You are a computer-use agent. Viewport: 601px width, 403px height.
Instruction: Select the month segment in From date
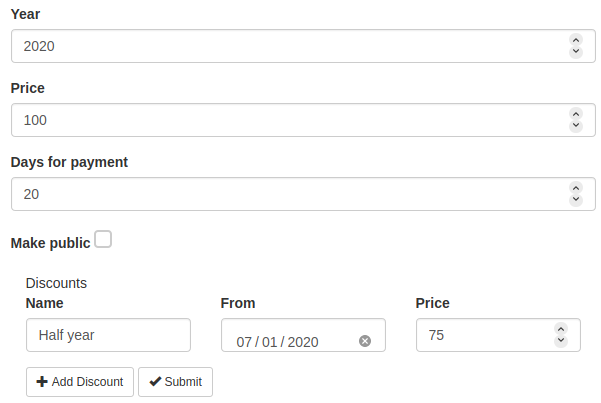tap(244, 342)
